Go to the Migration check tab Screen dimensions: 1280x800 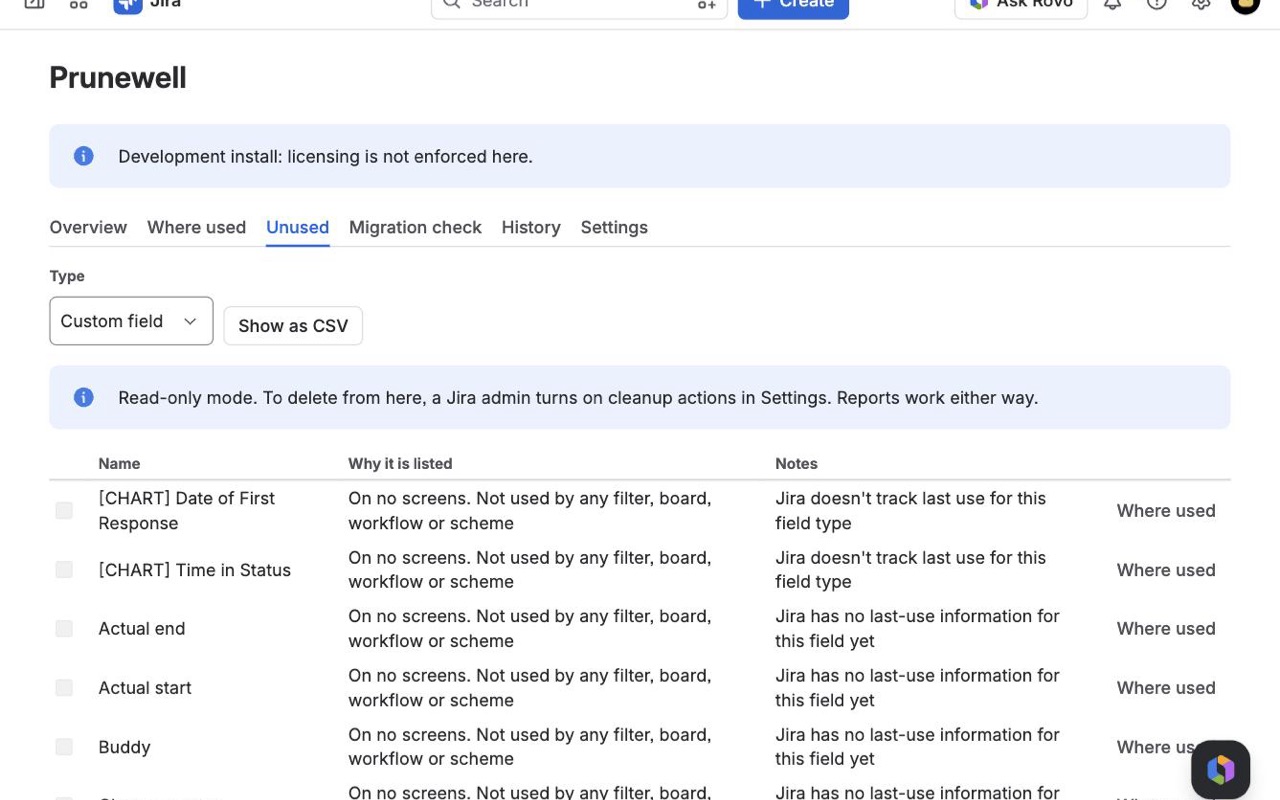click(x=415, y=227)
